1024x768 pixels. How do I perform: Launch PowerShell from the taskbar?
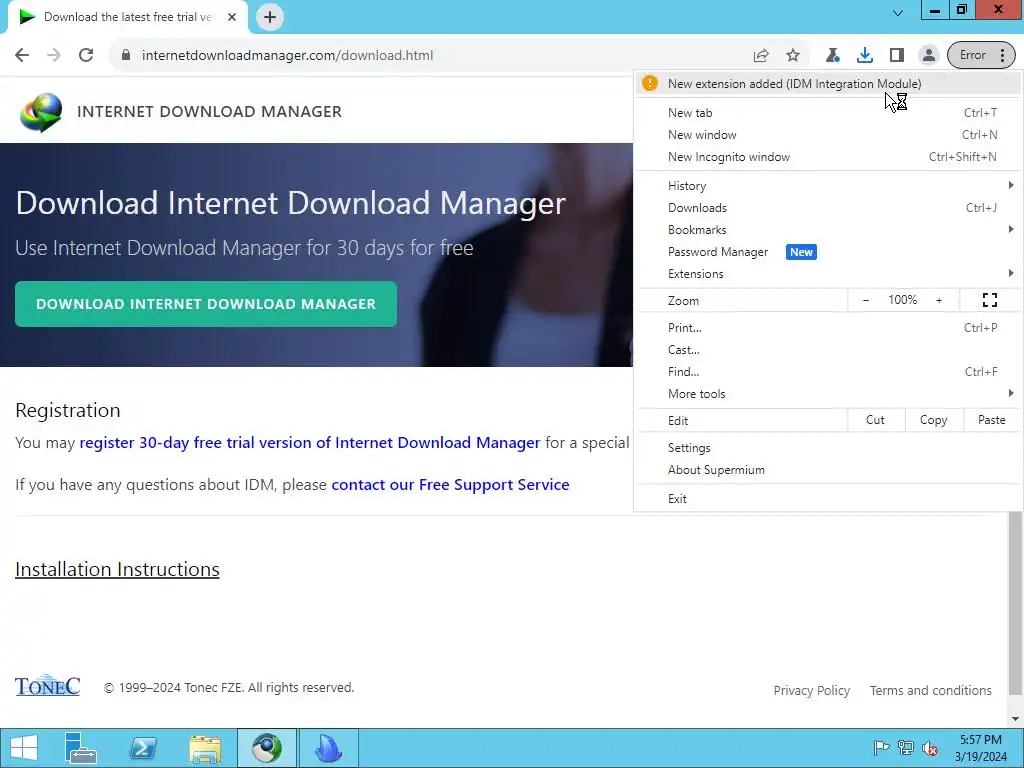(142, 748)
